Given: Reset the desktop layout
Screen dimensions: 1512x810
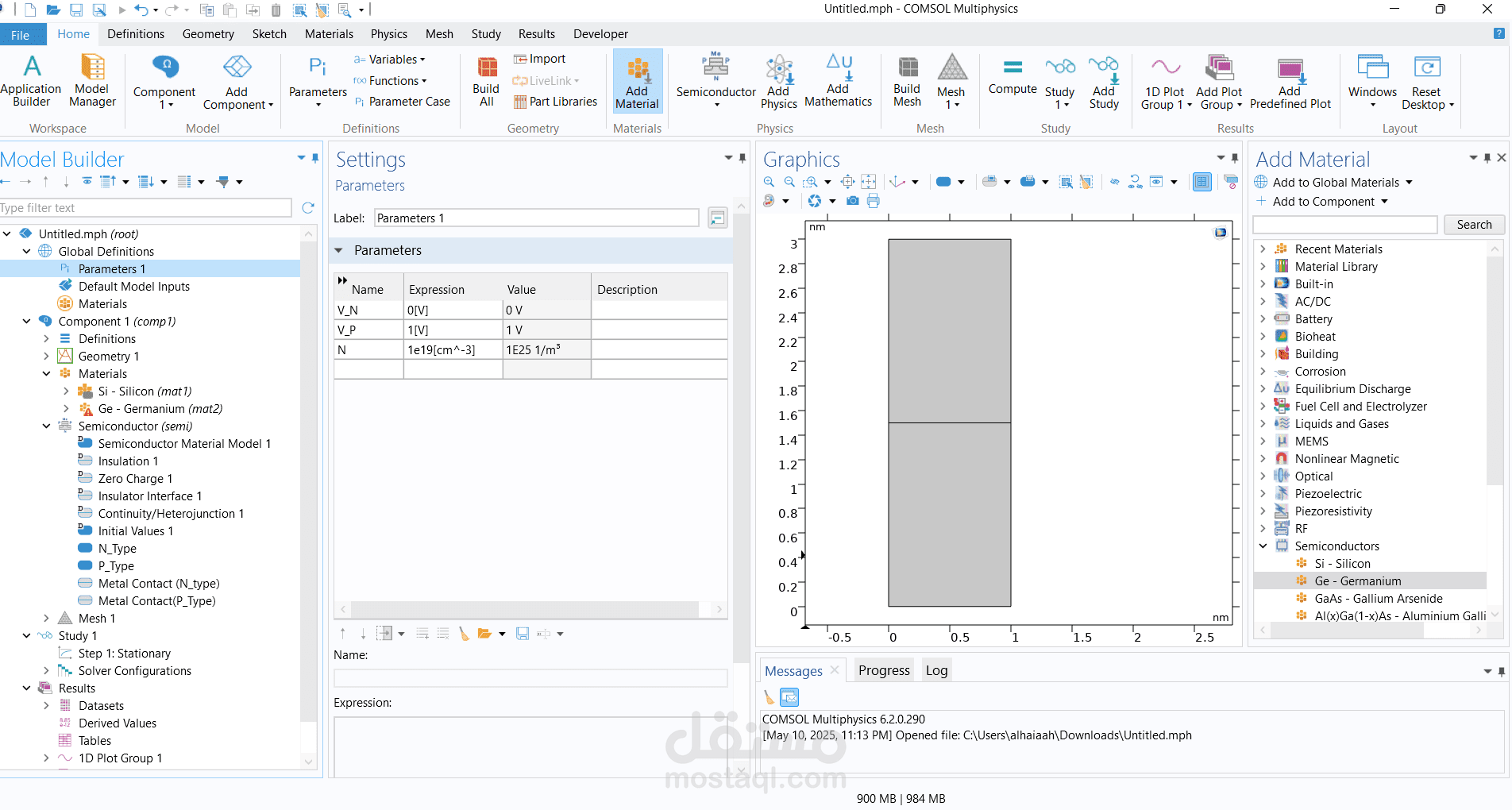Looking at the screenshot, I should click(1426, 82).
